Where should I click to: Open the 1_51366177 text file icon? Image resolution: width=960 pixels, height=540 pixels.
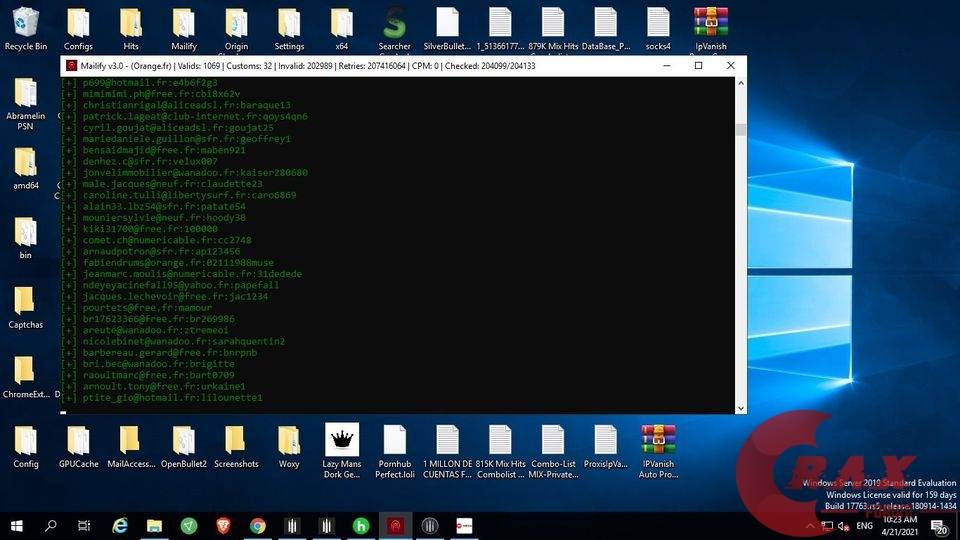tap(500, 28)
